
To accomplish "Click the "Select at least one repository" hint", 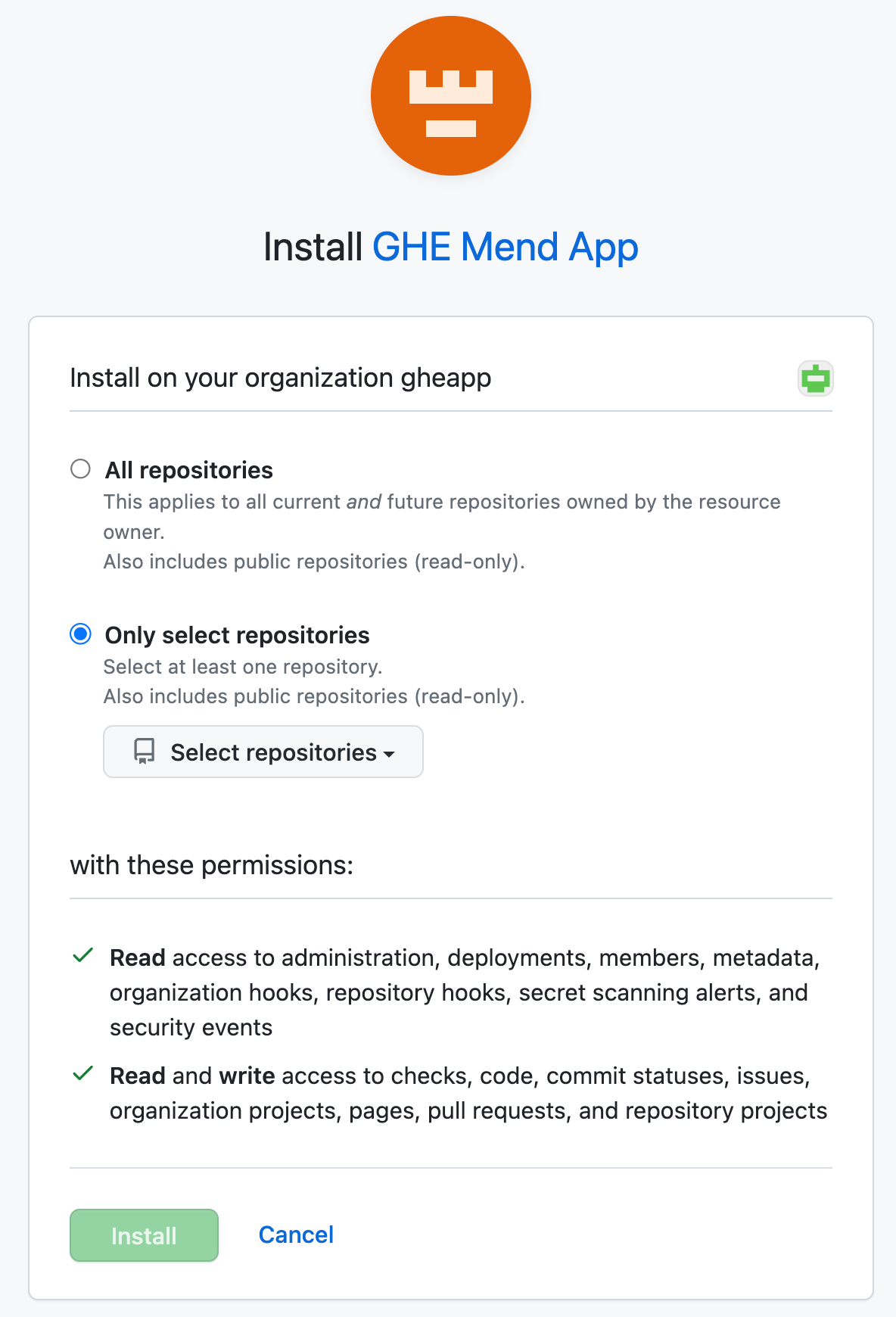I will point(242,667).
